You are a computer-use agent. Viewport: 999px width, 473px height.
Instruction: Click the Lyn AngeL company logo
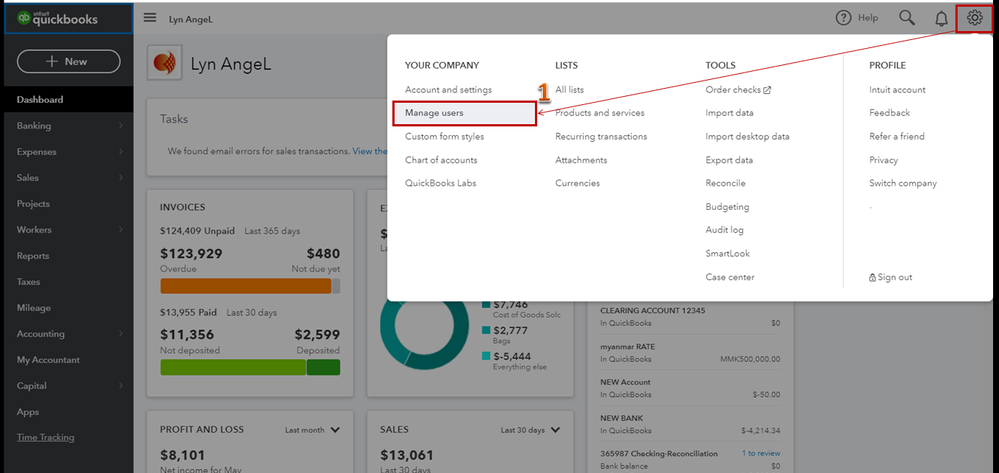click(x=164, y=62)
